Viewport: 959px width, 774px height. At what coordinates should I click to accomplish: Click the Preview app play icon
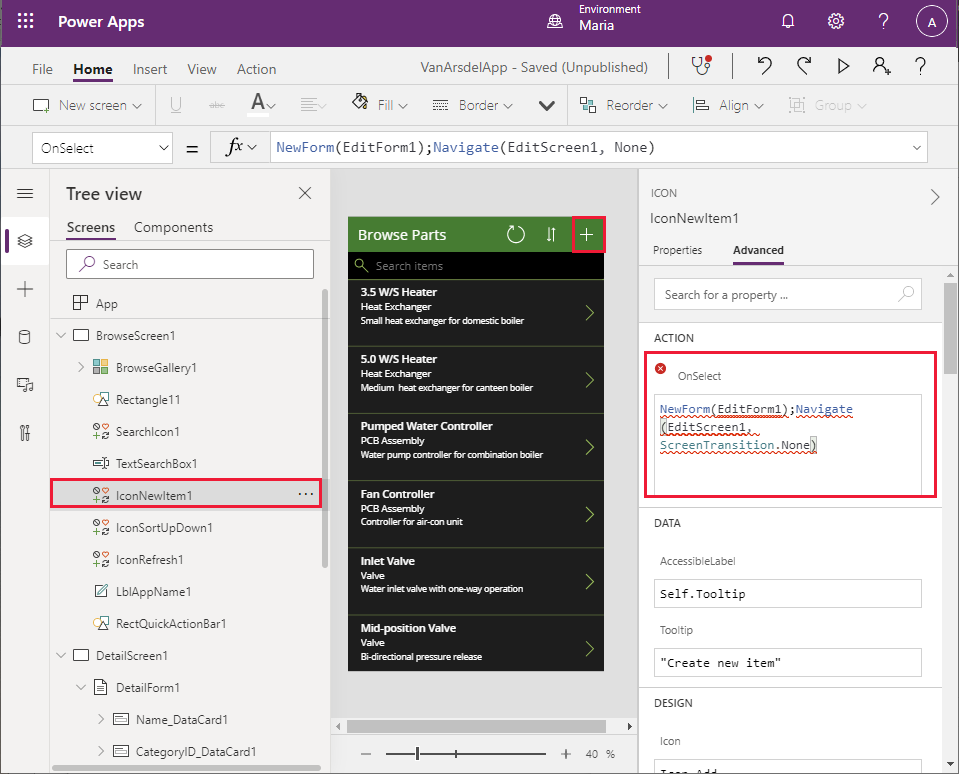pyautogui.click(x=843, y=67)
